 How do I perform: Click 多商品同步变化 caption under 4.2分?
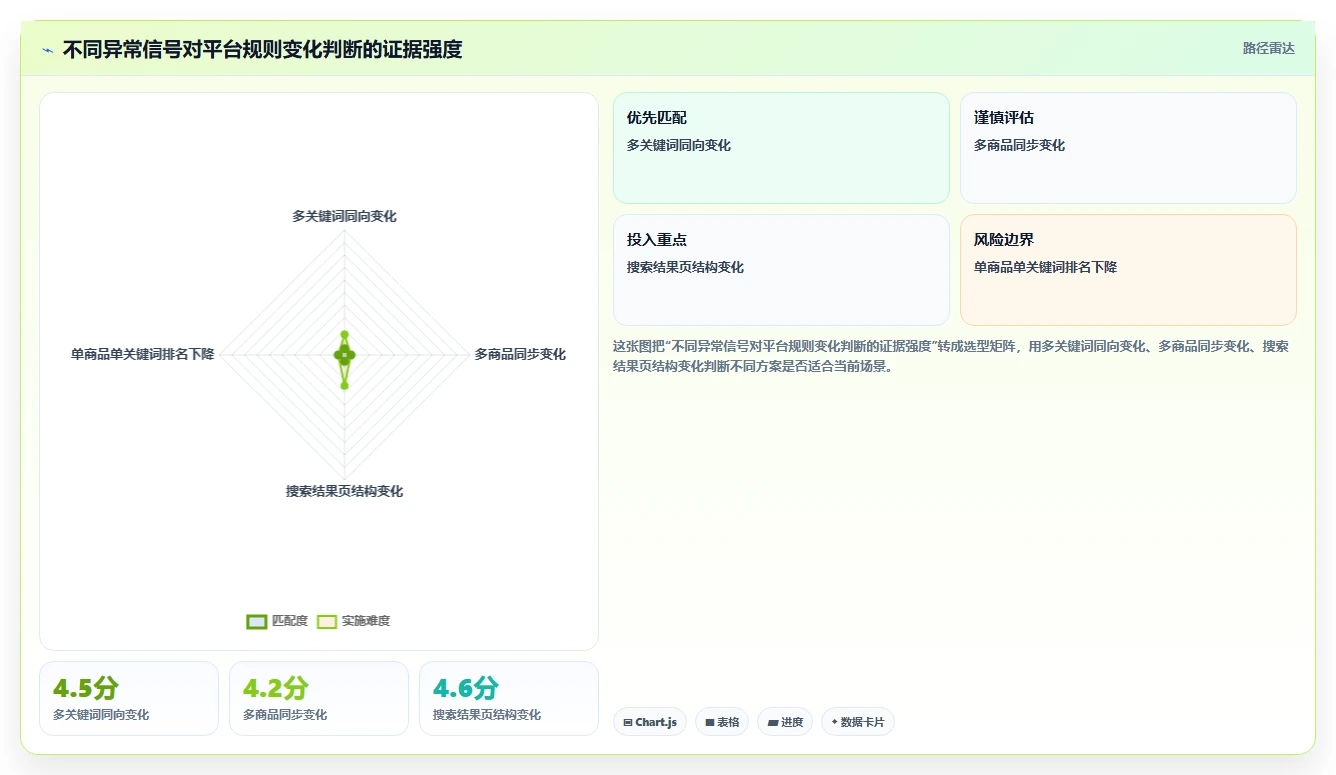pyautogui.click(x=285, y=715)
